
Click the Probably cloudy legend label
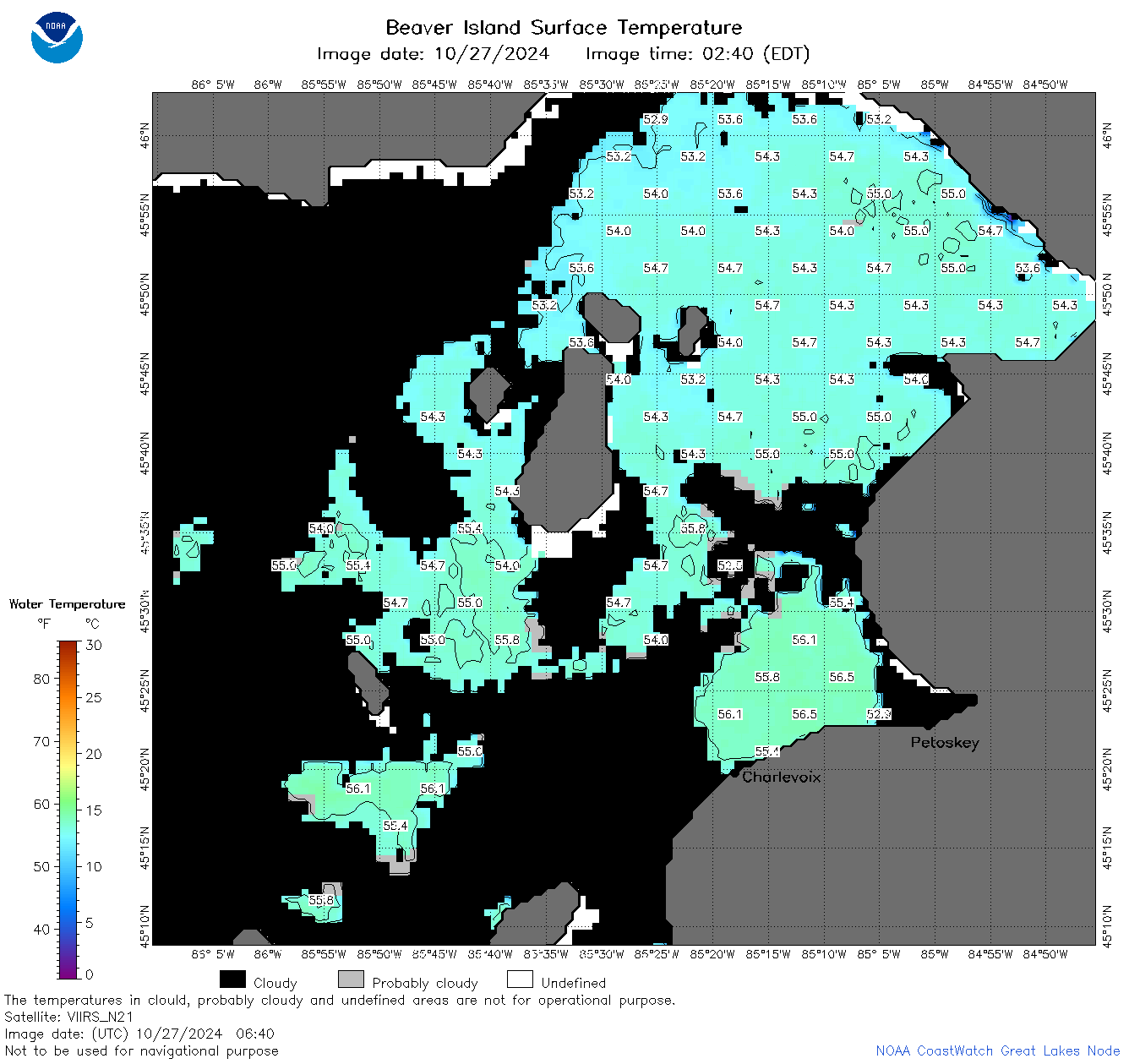(425, 983)
